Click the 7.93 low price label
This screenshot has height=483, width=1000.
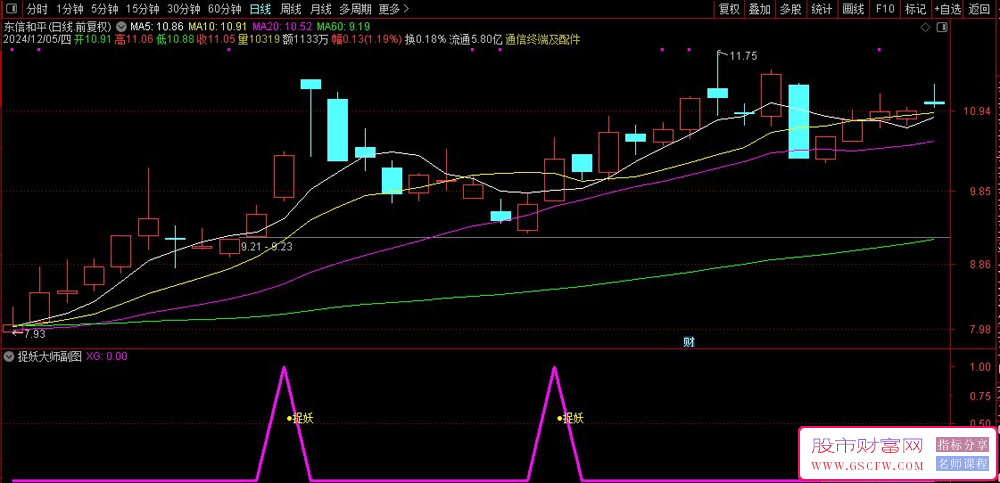coord(34,334)
